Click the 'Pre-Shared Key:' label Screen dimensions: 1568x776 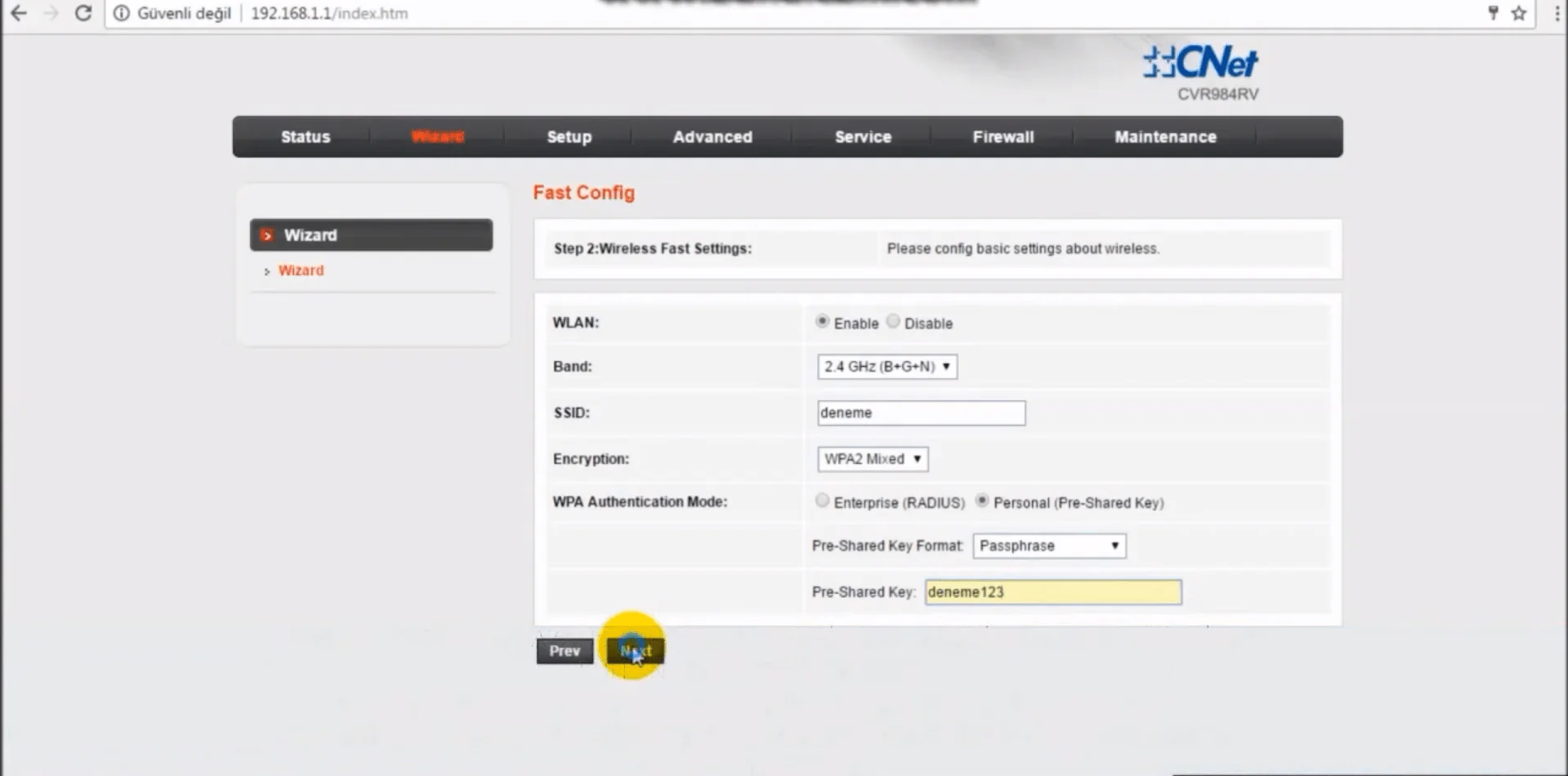pyautogui.click(x=864, y=592)
